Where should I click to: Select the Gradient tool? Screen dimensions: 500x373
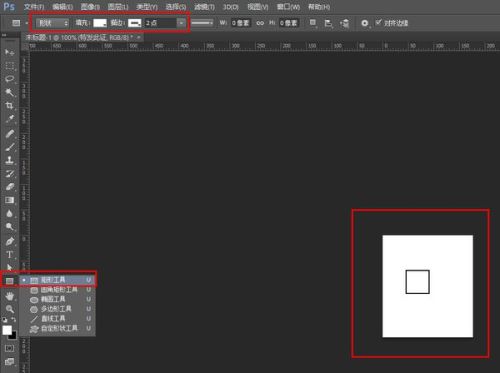pyautogui.click(x=9, y=200)
